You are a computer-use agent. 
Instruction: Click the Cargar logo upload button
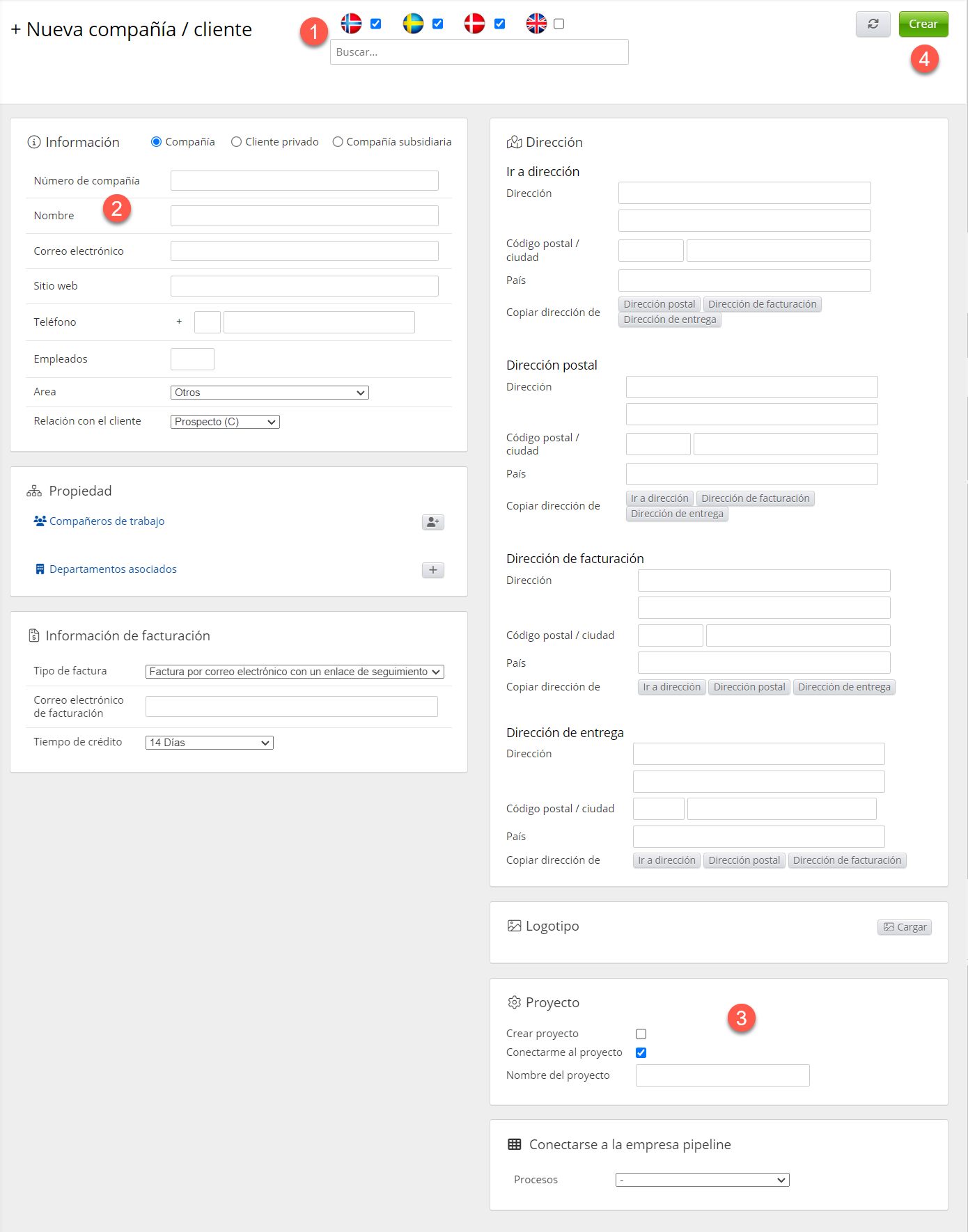coord(904,927)
